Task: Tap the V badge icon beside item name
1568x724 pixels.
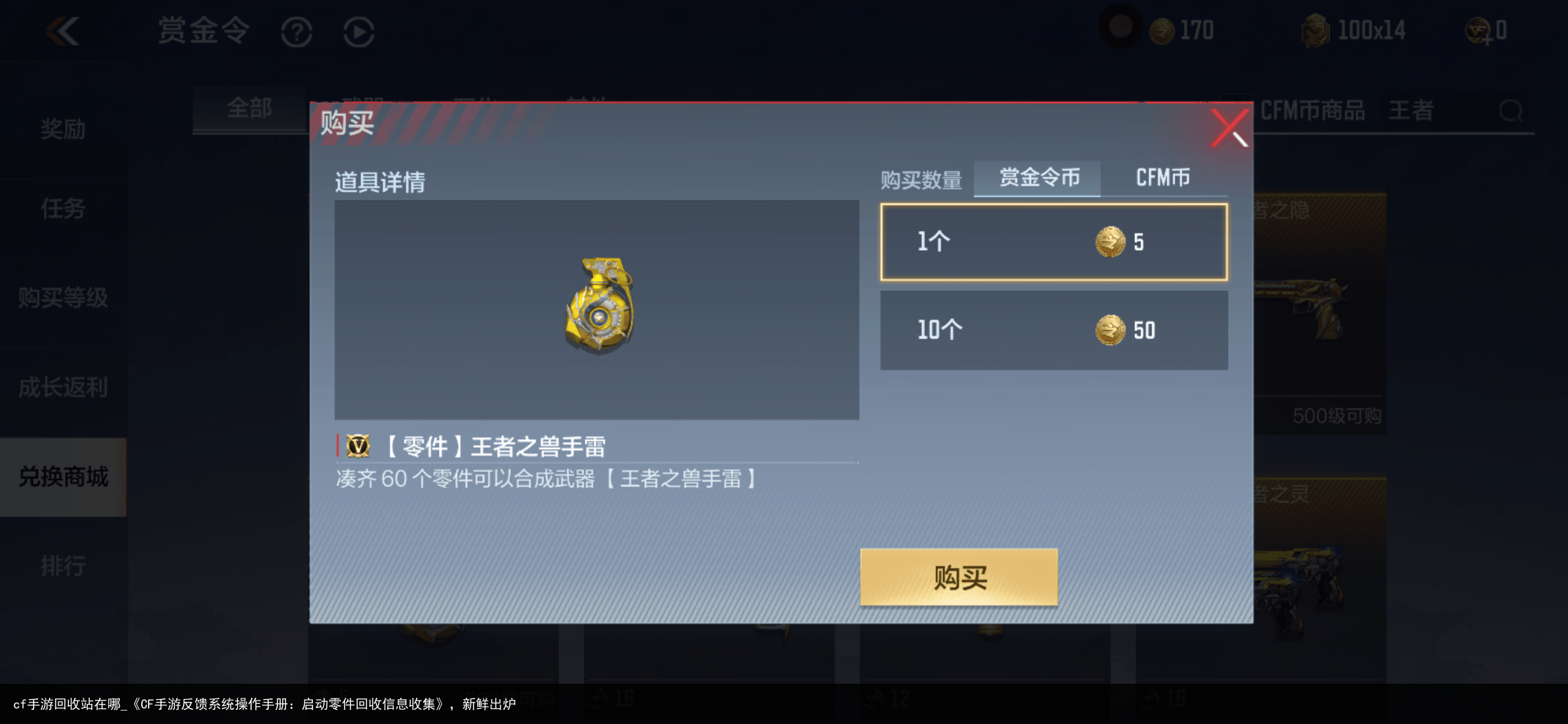Action: [x=358, y=446]
